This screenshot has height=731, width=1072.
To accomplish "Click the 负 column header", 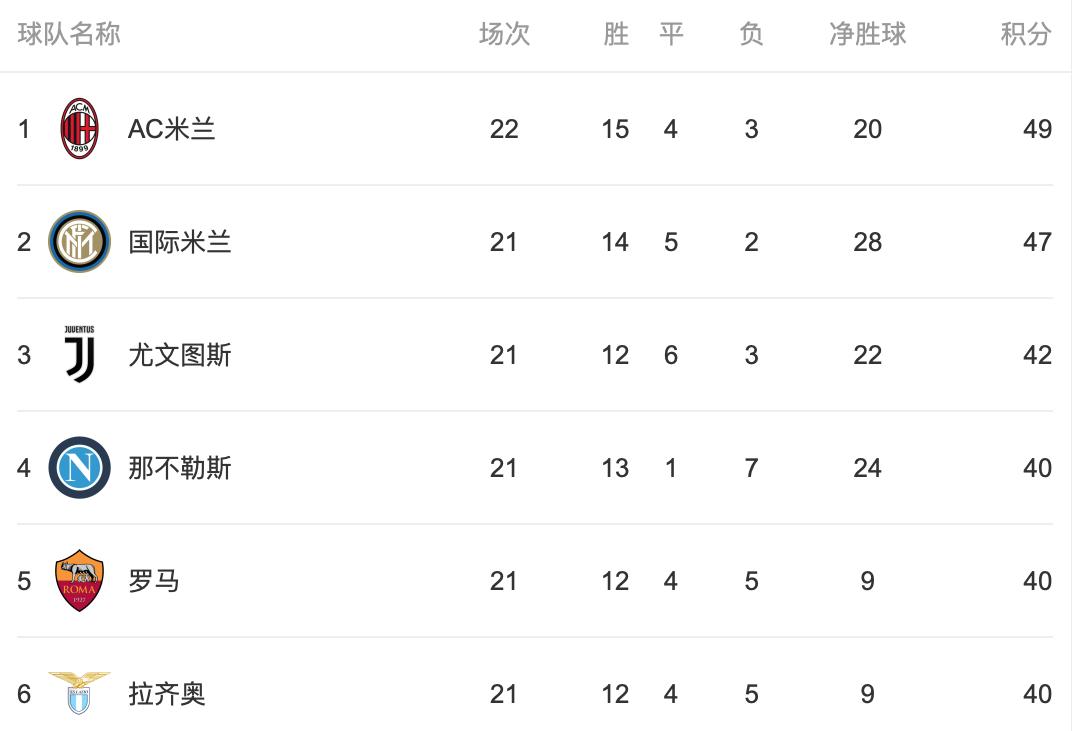I will pyautogui.click(x=751, y=35).
